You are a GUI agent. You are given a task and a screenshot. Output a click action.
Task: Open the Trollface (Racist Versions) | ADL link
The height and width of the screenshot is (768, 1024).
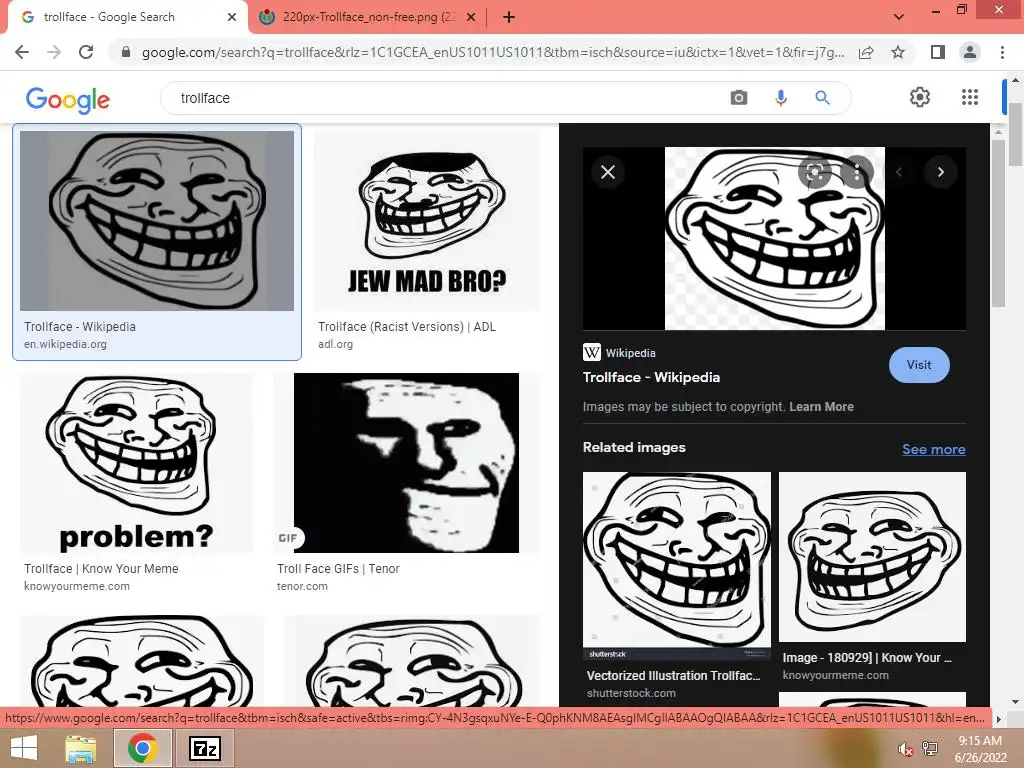click(x=407, y=327)
